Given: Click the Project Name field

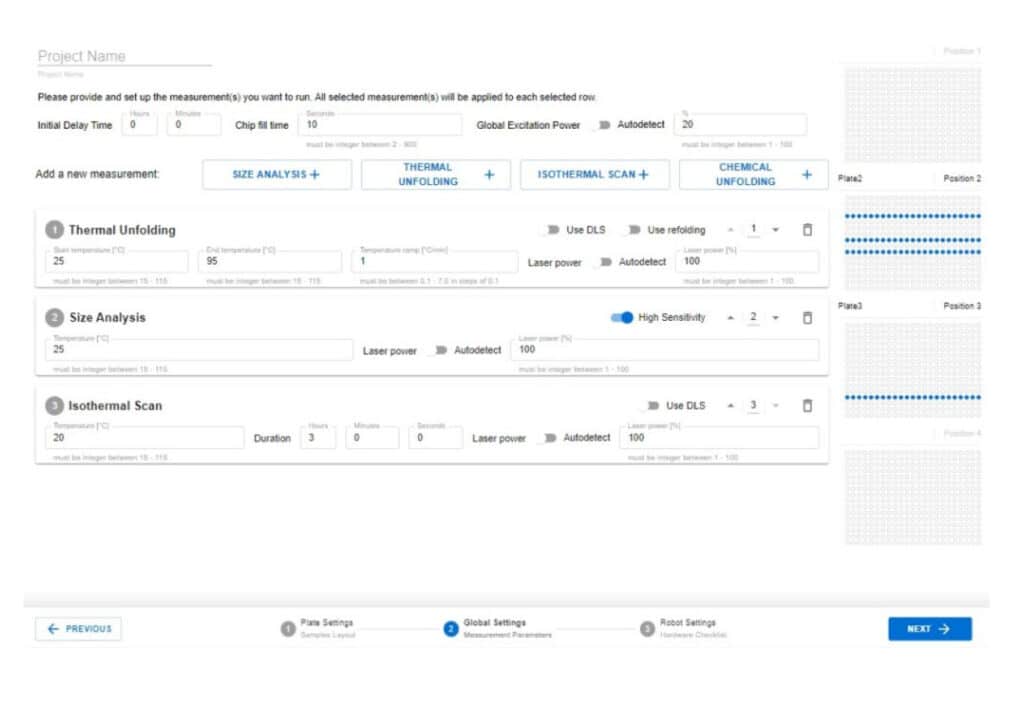Looking at the screenshot, I should (124, 57).
